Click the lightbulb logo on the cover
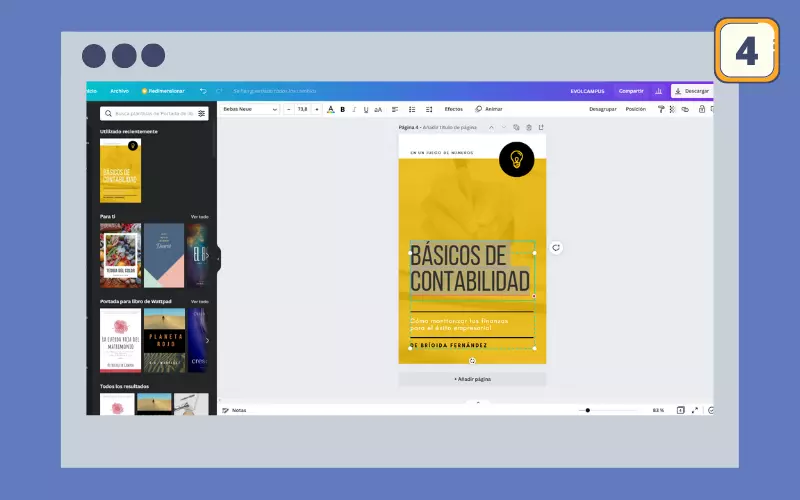 click(x=516, y=160)
